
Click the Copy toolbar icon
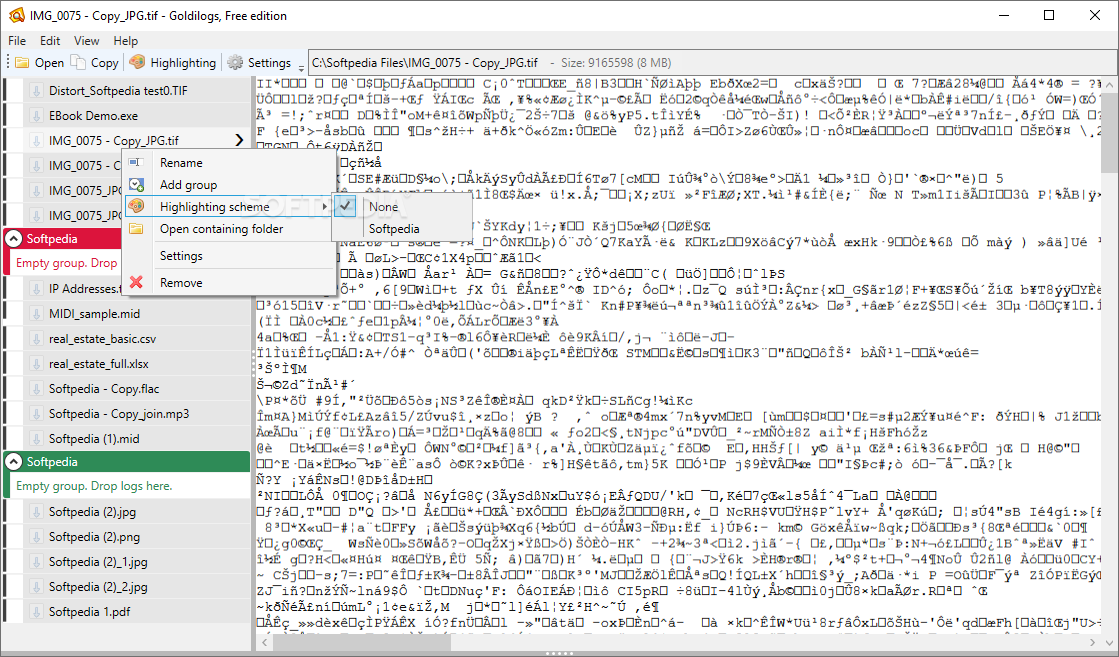79,63
